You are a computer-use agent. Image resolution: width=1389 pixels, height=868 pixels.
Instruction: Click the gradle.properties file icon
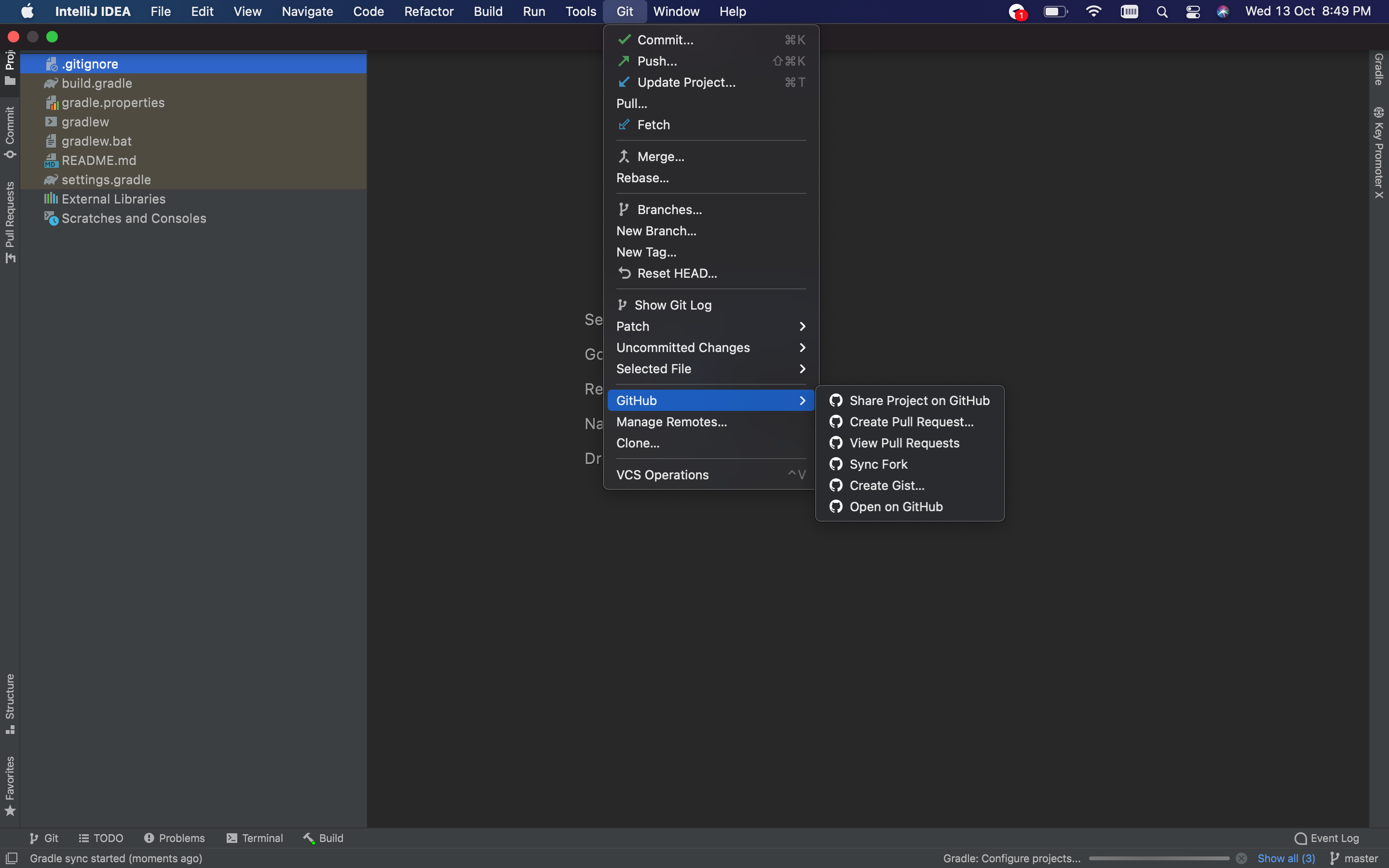click(52, 103)
